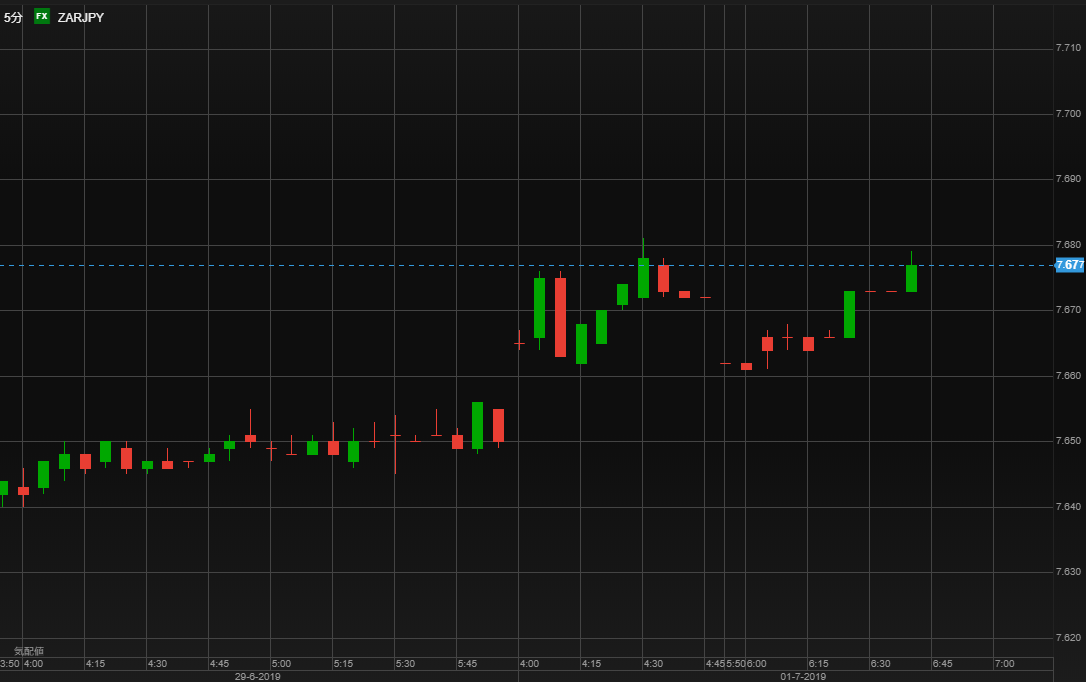Select the 7.710 price axis label
This screenshot has width=1086, height=682.
pyautogui.click(x=1068, y=48)
